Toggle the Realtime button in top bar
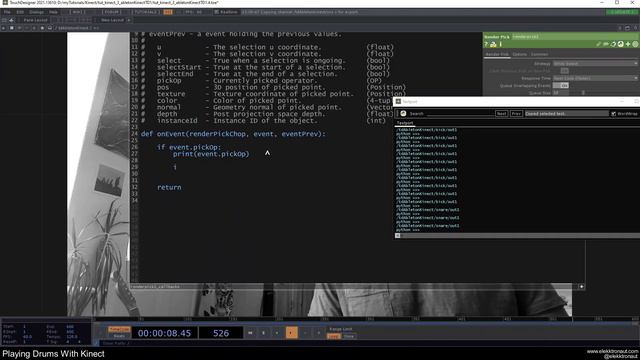The height and width of the screenshot is (360, 640). 226,12
